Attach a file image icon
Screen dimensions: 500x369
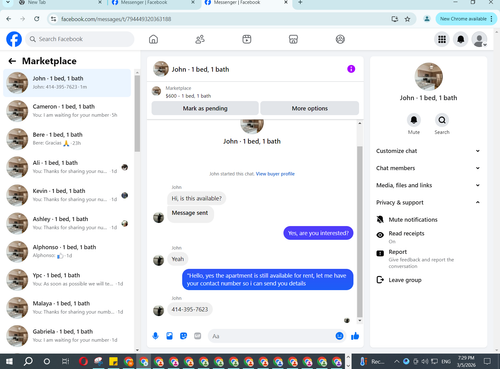coord(169,336)
